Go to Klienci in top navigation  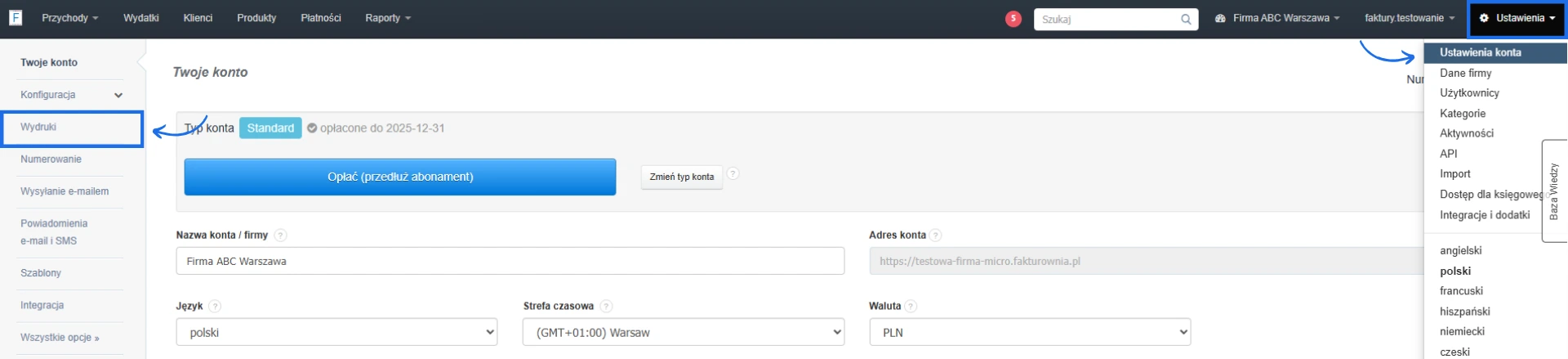tap(198, 18)
